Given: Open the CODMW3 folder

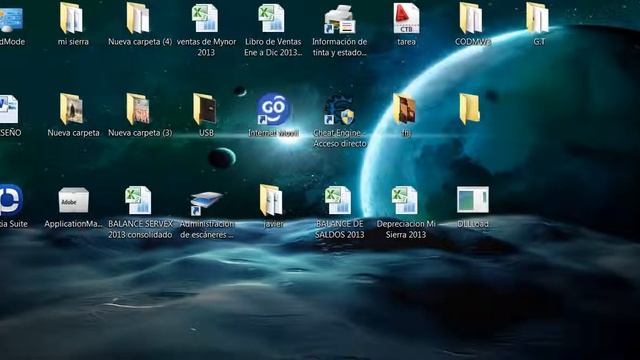Looking at the screenshot, I should pos(471,18).
